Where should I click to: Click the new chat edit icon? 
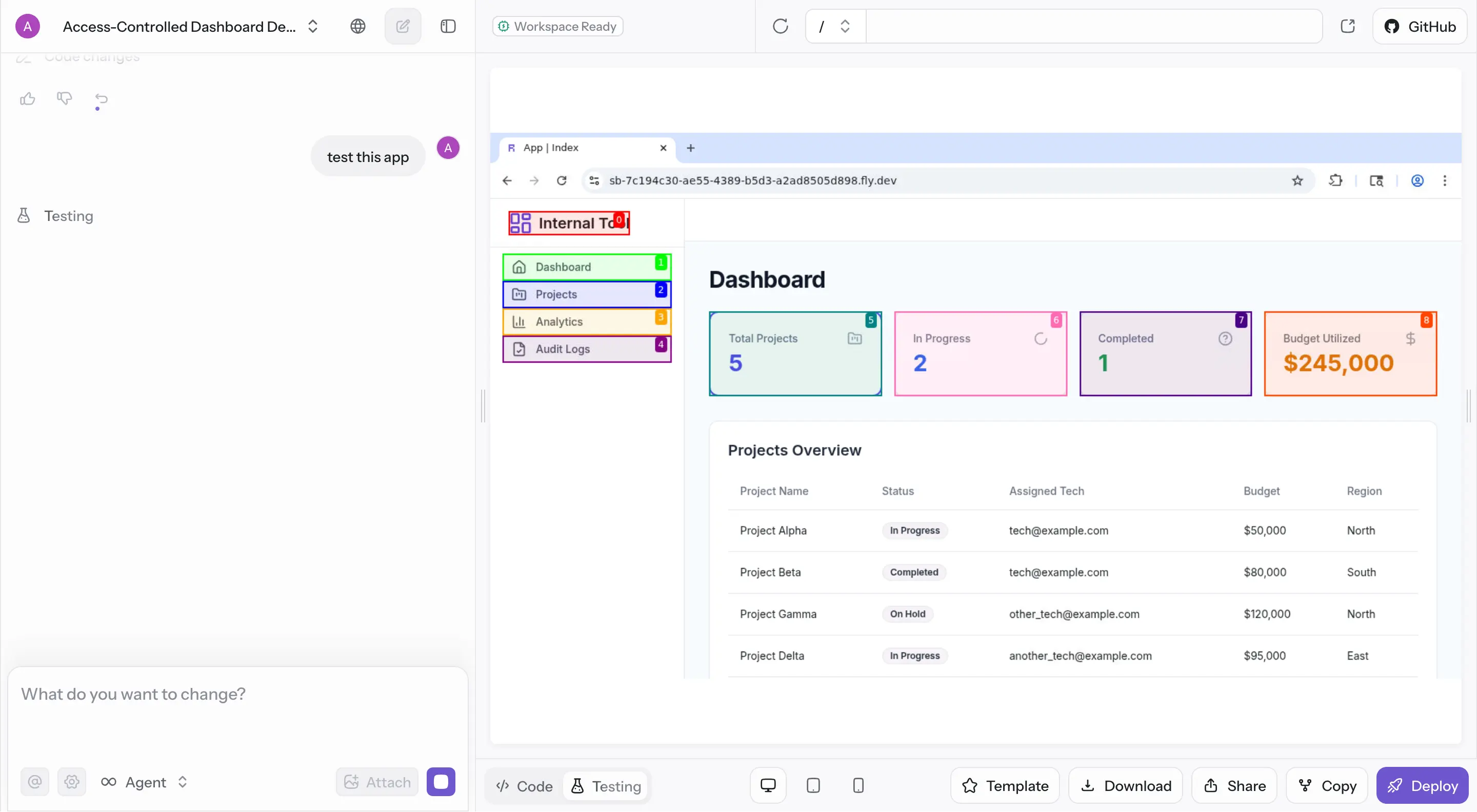pyautogui.click(x=403, y=26)
